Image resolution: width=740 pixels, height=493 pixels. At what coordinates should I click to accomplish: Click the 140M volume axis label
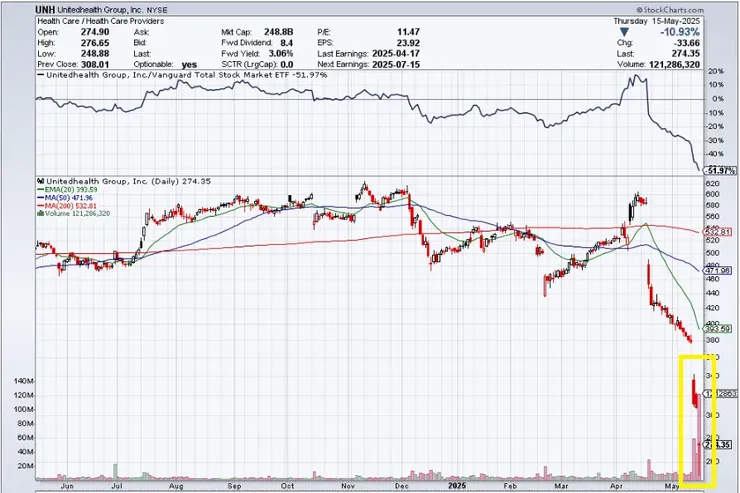point(24,381)
